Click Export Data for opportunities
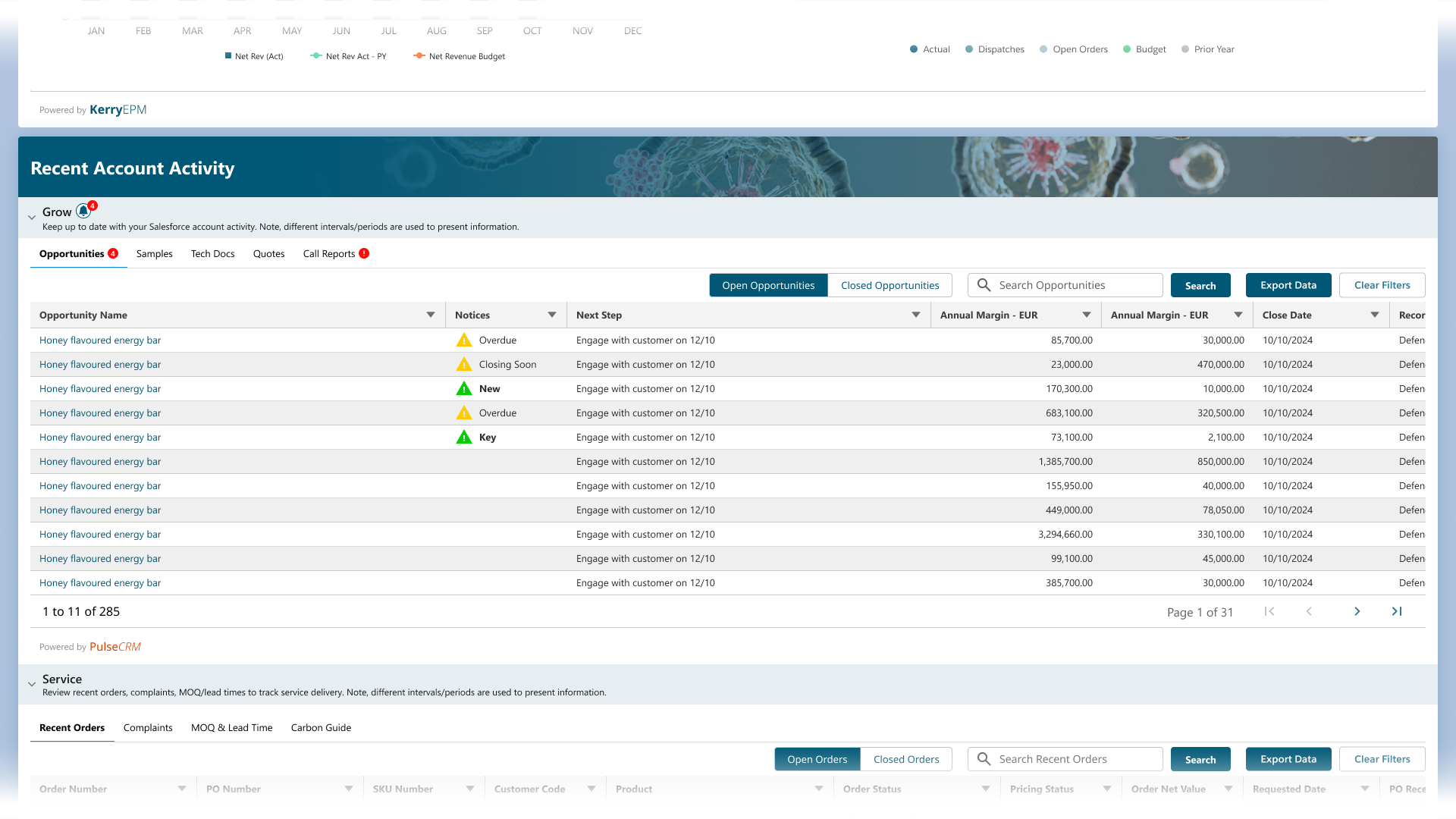This screenshot has width=1456, height=819. (x=1288, y=285)
